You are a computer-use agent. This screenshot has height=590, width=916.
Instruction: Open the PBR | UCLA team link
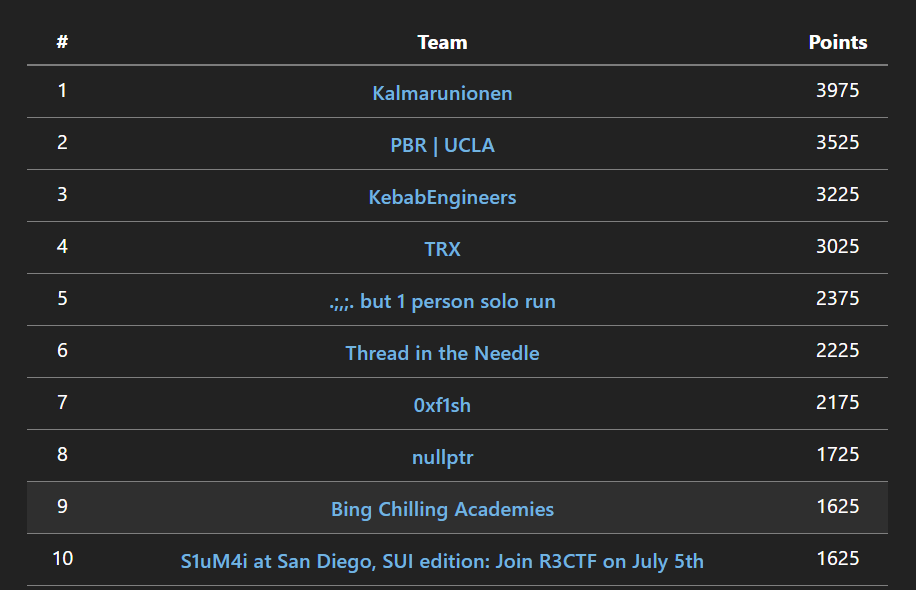[442, 145]
